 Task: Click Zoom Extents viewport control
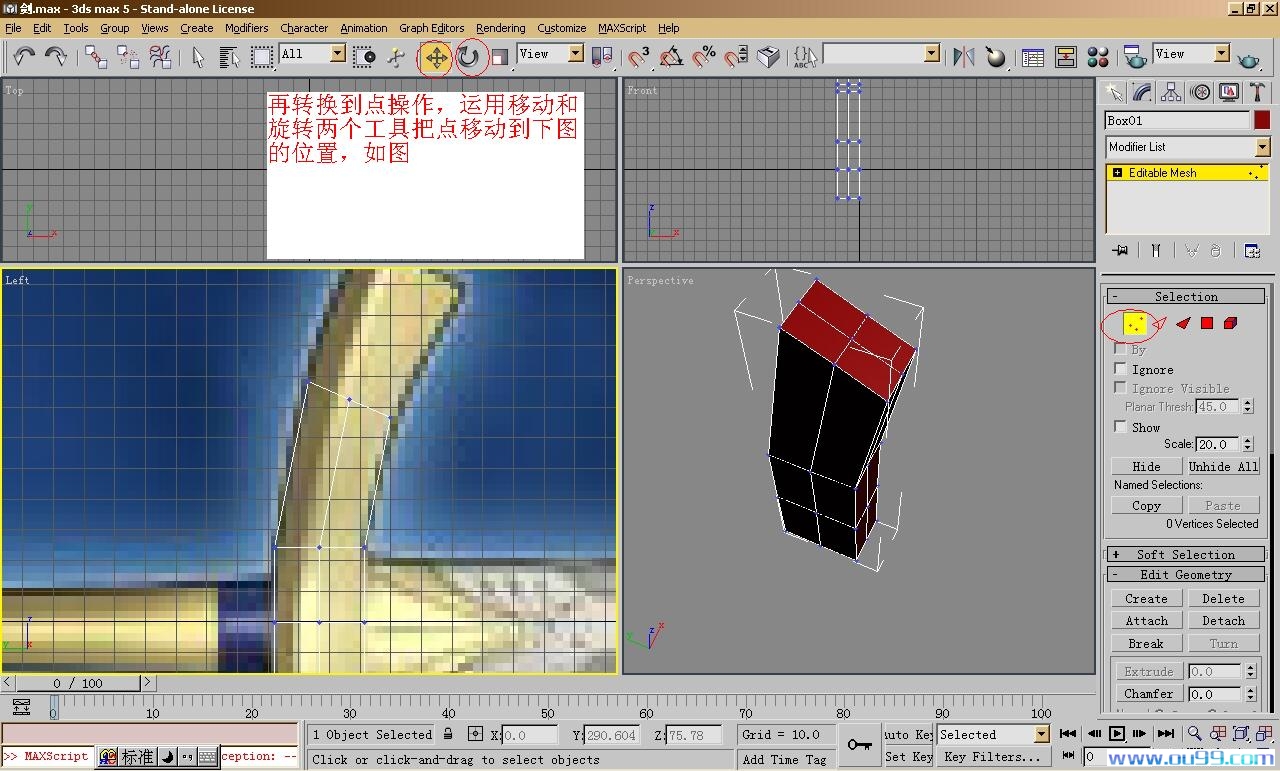(x=1241, y=735)
